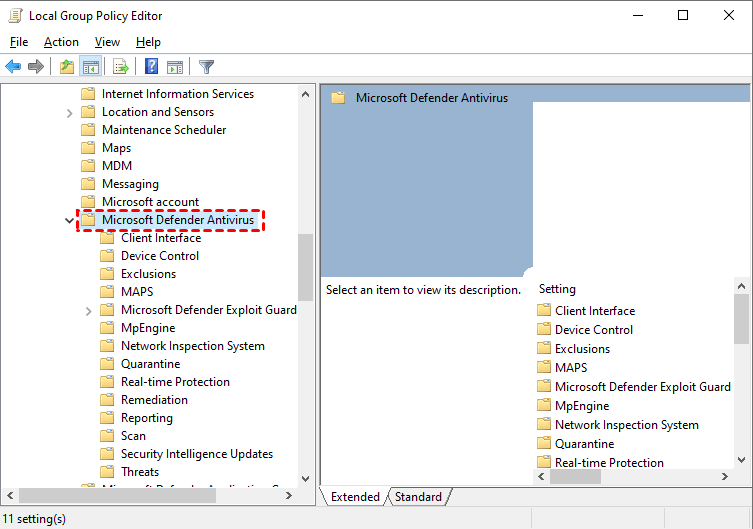753x529 pixels.
Task: Click the Up one level folder icon
Action: pyautogui.click(x=67, y=66)
